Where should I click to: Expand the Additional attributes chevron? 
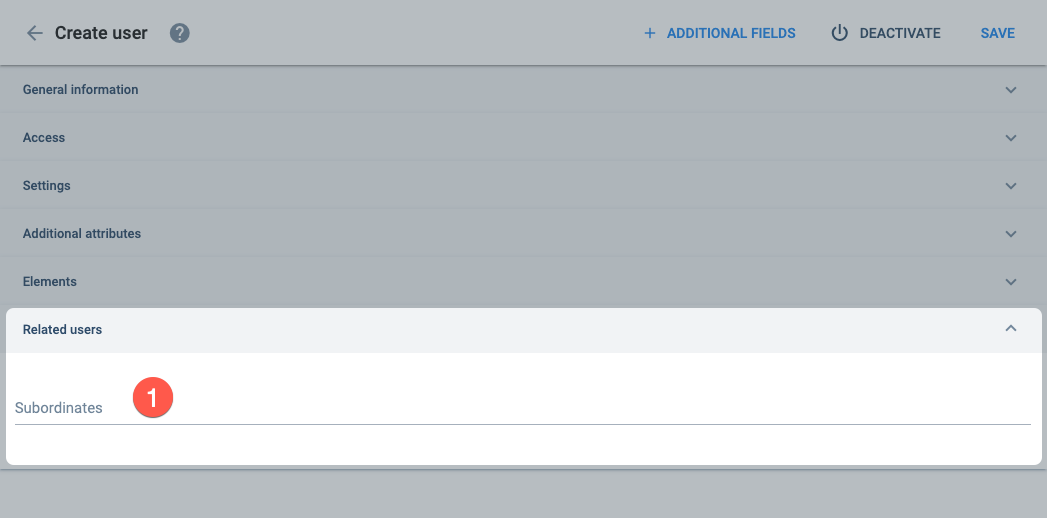1011,234
